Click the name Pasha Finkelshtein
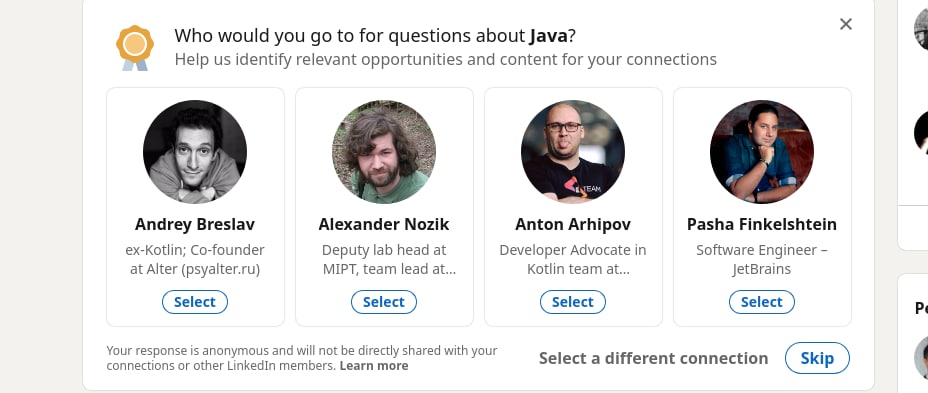This screenshot has height=393, width=928. pos(762,224)
